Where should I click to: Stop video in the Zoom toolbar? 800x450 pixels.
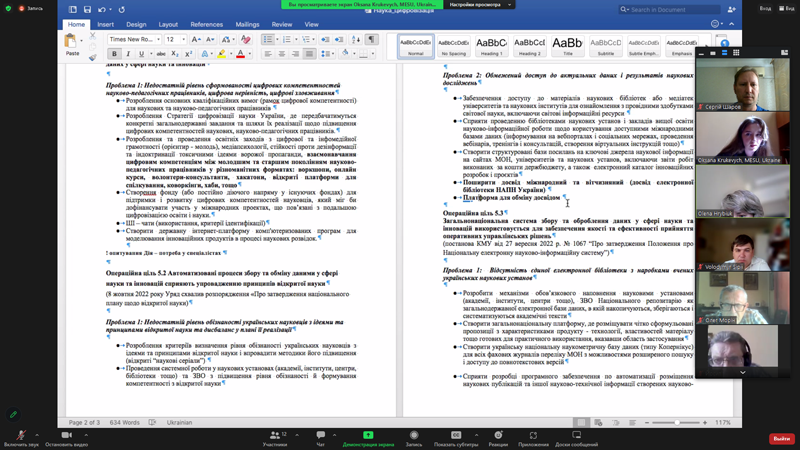(x=66, y=438)
